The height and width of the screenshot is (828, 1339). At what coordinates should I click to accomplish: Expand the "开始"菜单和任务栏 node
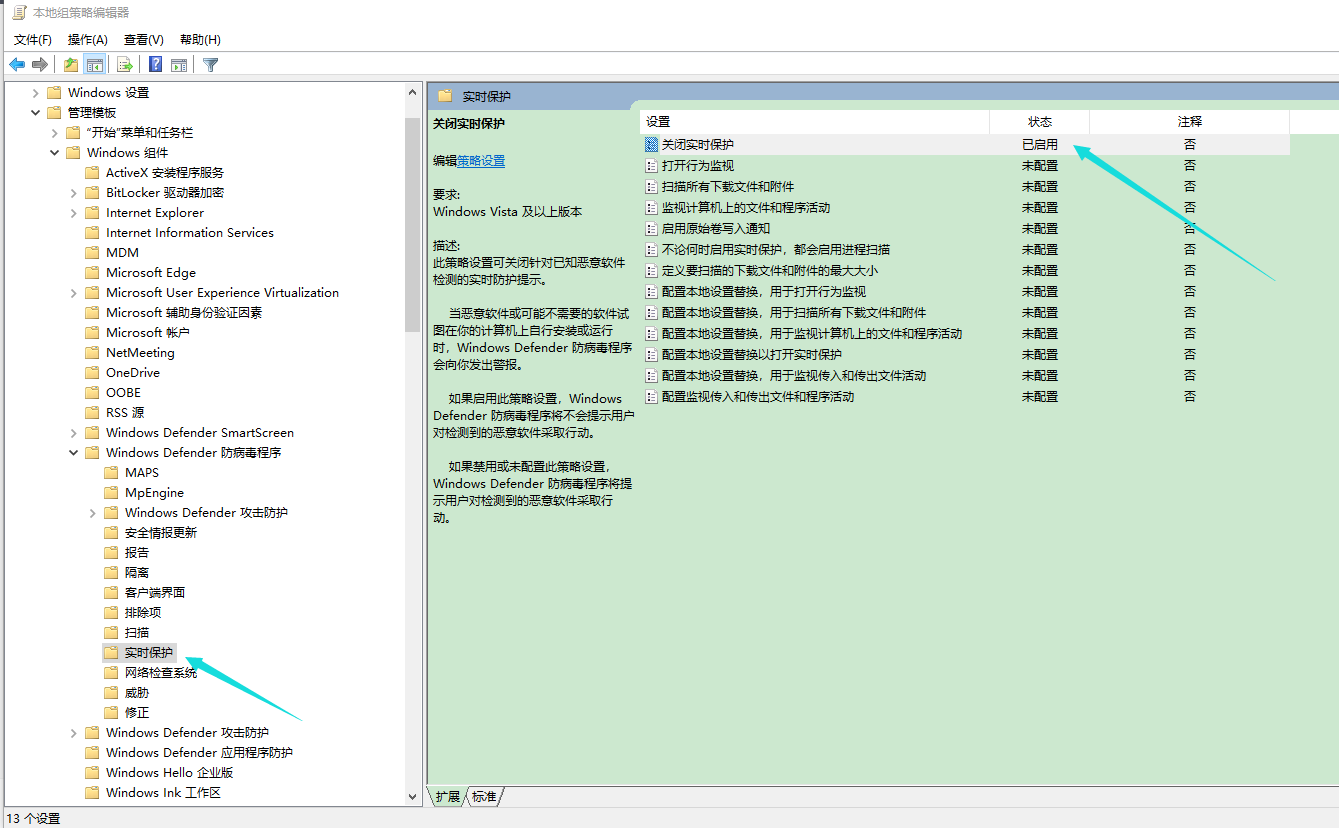pyautogui.click(x=54, y=133)
